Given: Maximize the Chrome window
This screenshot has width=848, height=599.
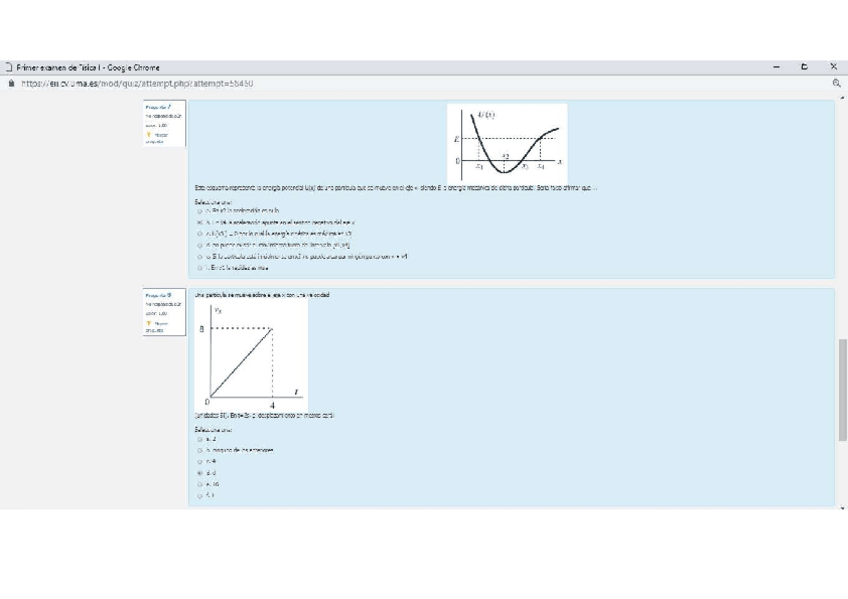Looking at the screenshot, I should [804, 67].
